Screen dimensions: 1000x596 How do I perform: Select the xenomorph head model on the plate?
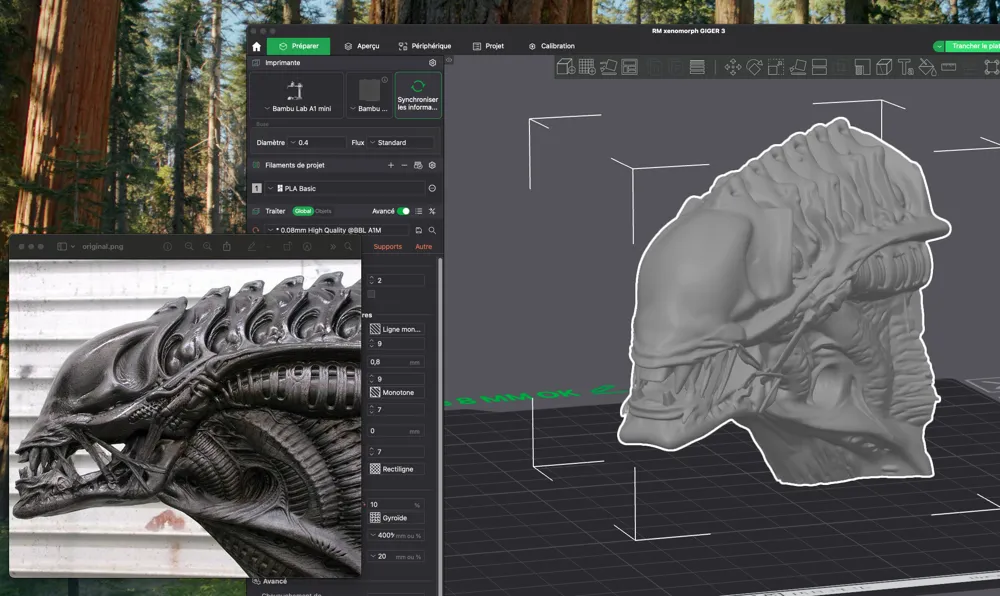click(x=784, y=300)
